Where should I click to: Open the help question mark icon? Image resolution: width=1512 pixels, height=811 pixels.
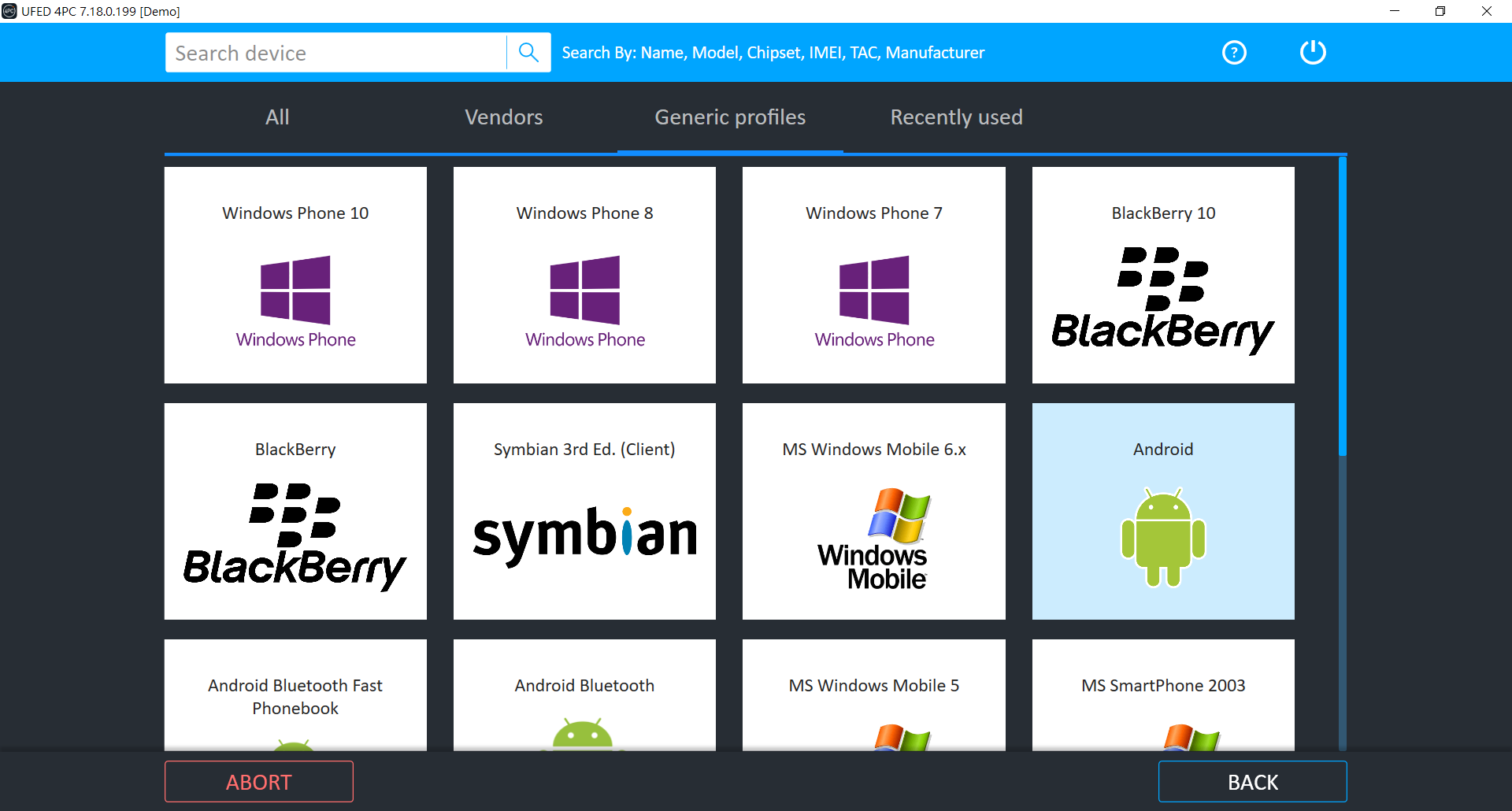pyautogui.click(x=1234, y=53)
